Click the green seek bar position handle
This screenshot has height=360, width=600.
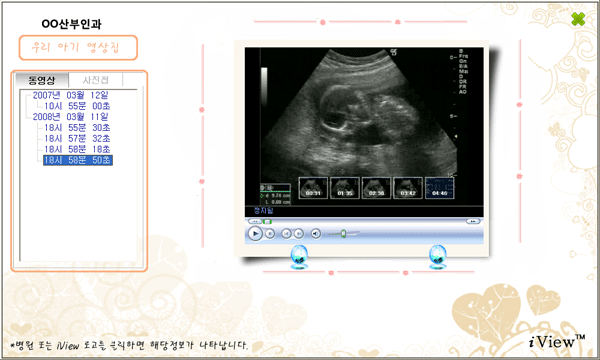pyautogui.click(x=267, y=222)
